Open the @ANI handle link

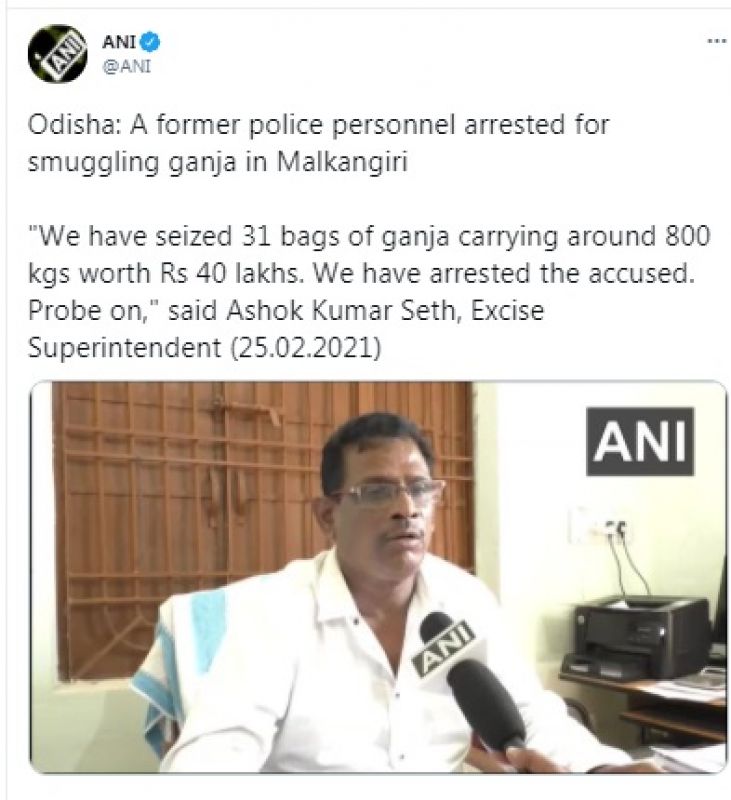click(x=127, y=67)
